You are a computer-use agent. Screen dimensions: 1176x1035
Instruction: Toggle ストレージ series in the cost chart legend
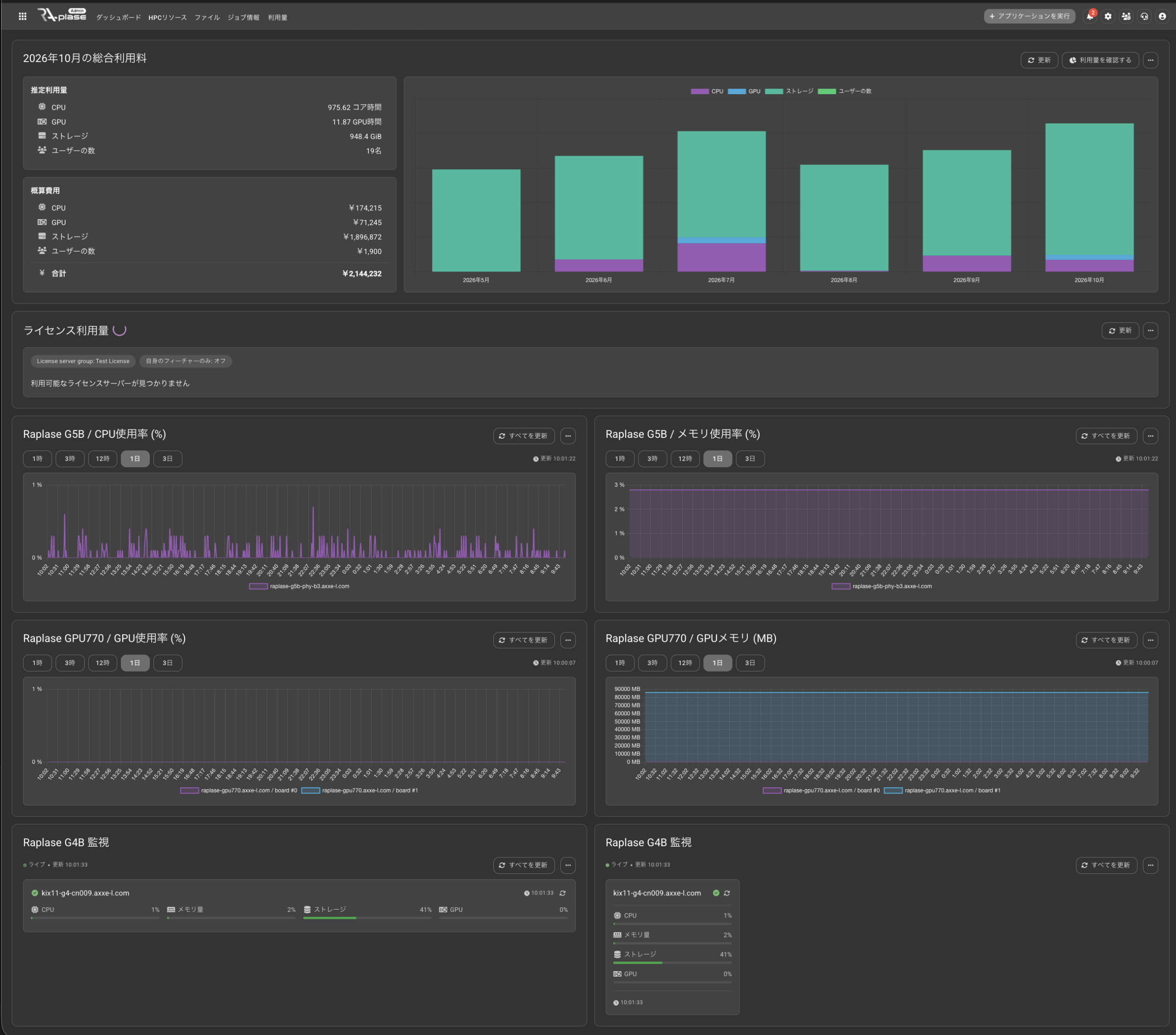[x=789, y=91]
